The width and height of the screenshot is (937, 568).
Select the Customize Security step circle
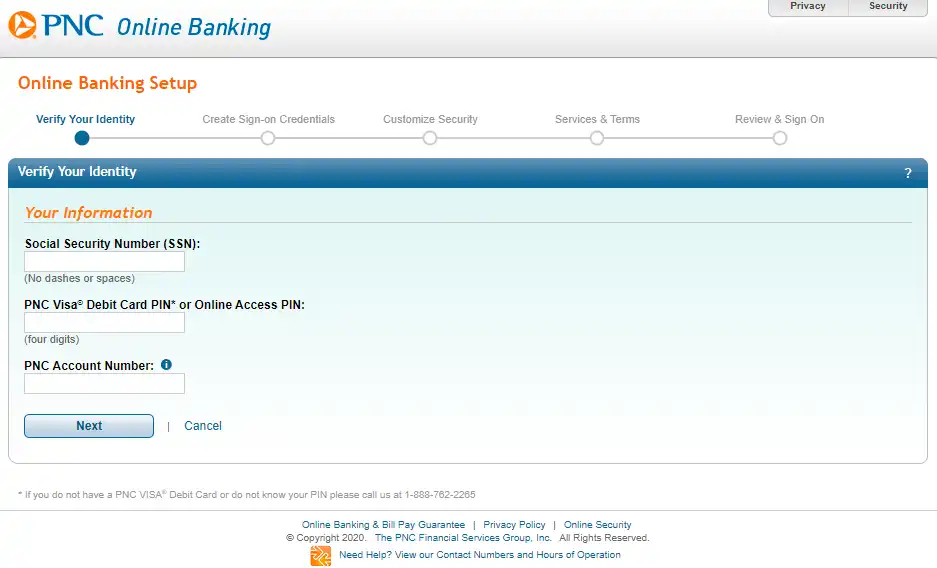tap(430, 139)
